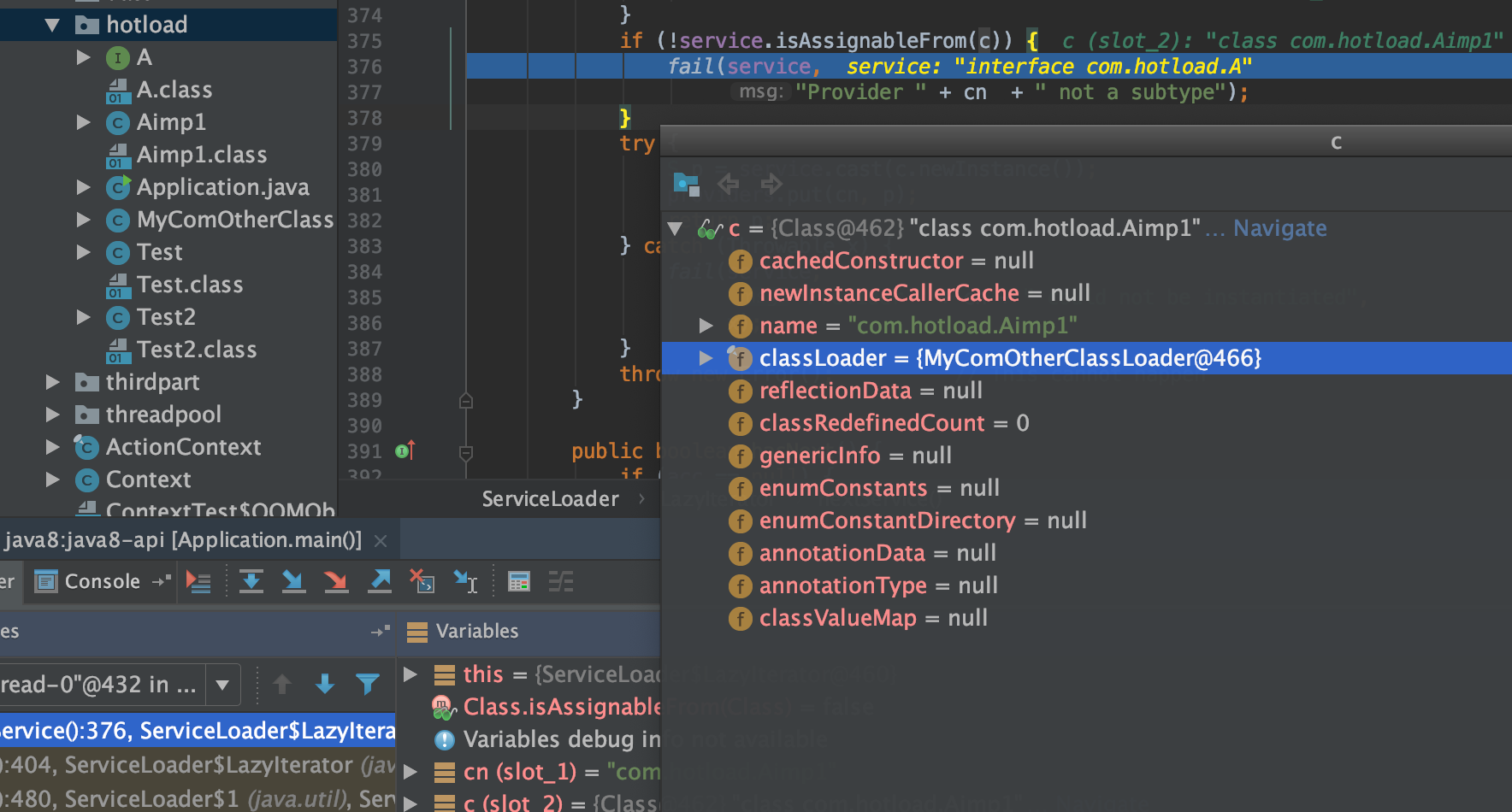
Task: Click the folder icon in the popup header
Action: [x=685, y=182]
